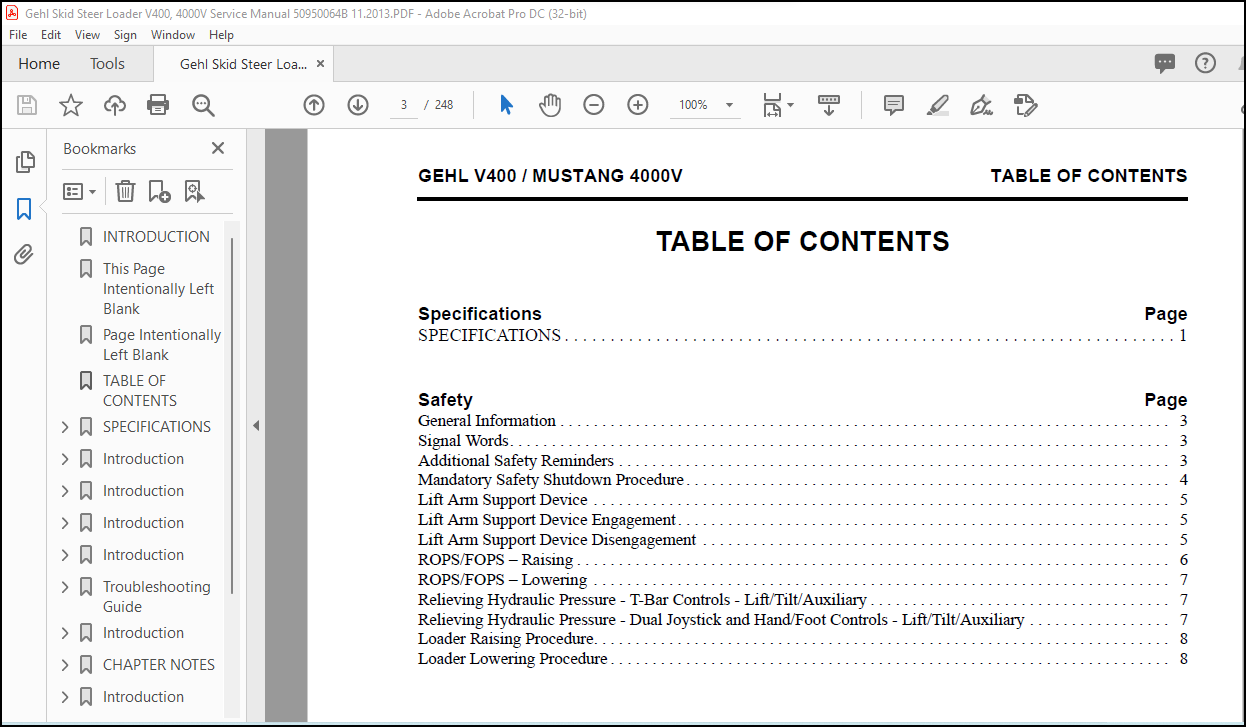Viewport: 1246px width, 727px height.
Task: Toggle the bookmarks panel icon
Action: tap(25, 209)
